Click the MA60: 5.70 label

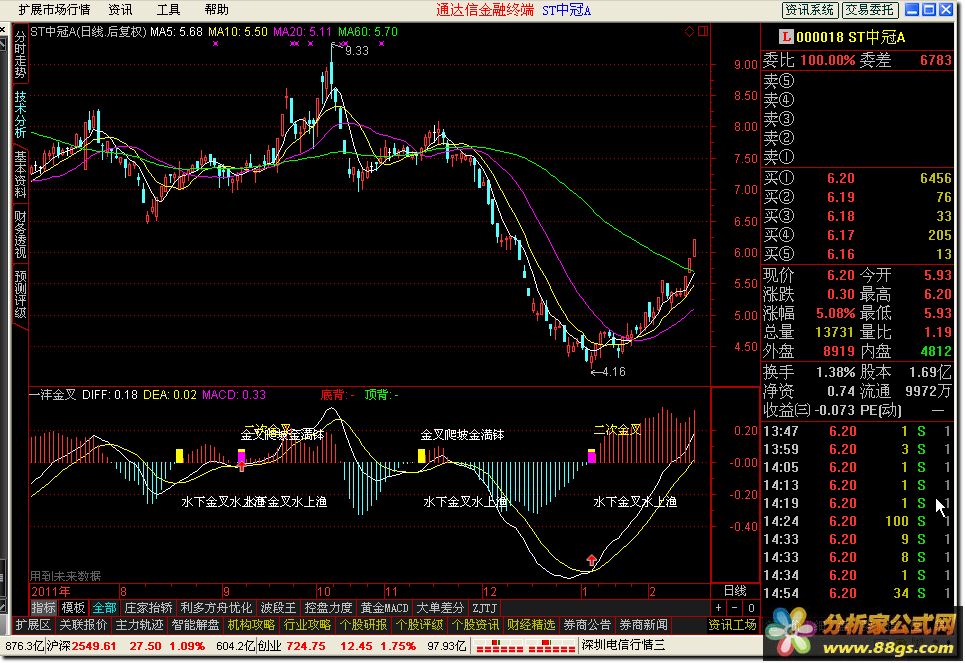(x=368, y=31)
